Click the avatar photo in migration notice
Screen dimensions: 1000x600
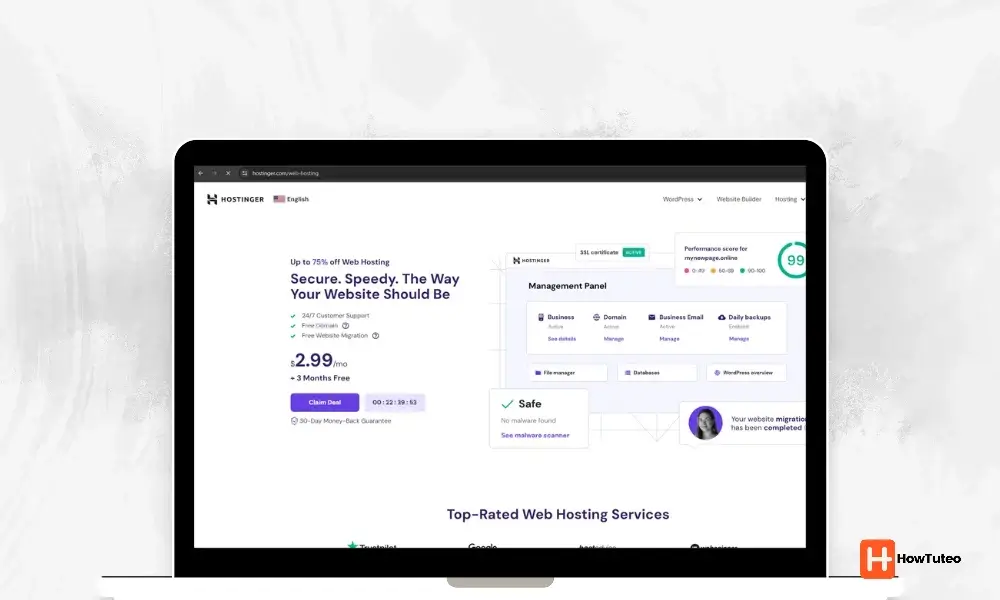705,423
